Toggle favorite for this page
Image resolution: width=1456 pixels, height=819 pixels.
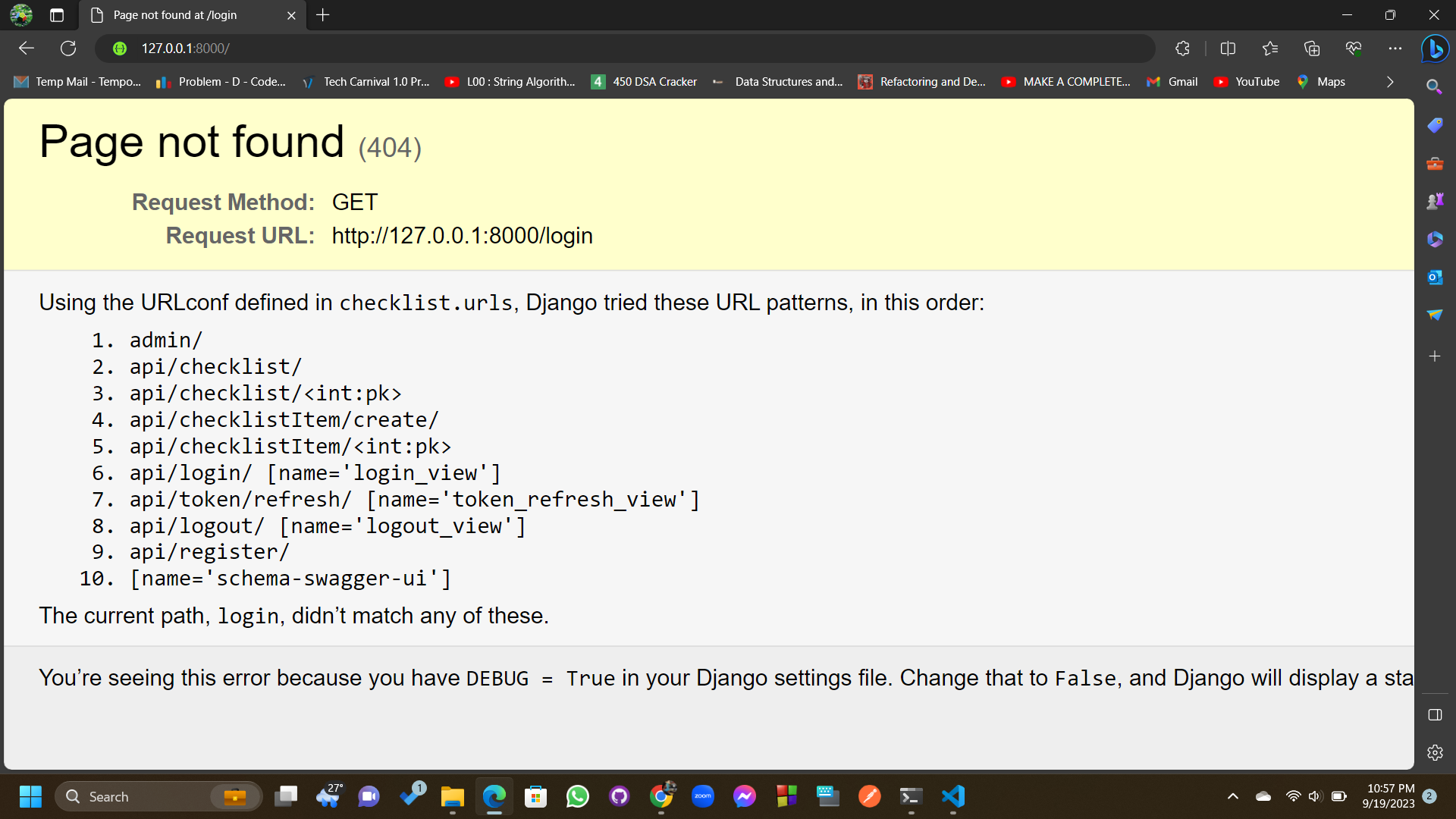(x=1270, y=48)
